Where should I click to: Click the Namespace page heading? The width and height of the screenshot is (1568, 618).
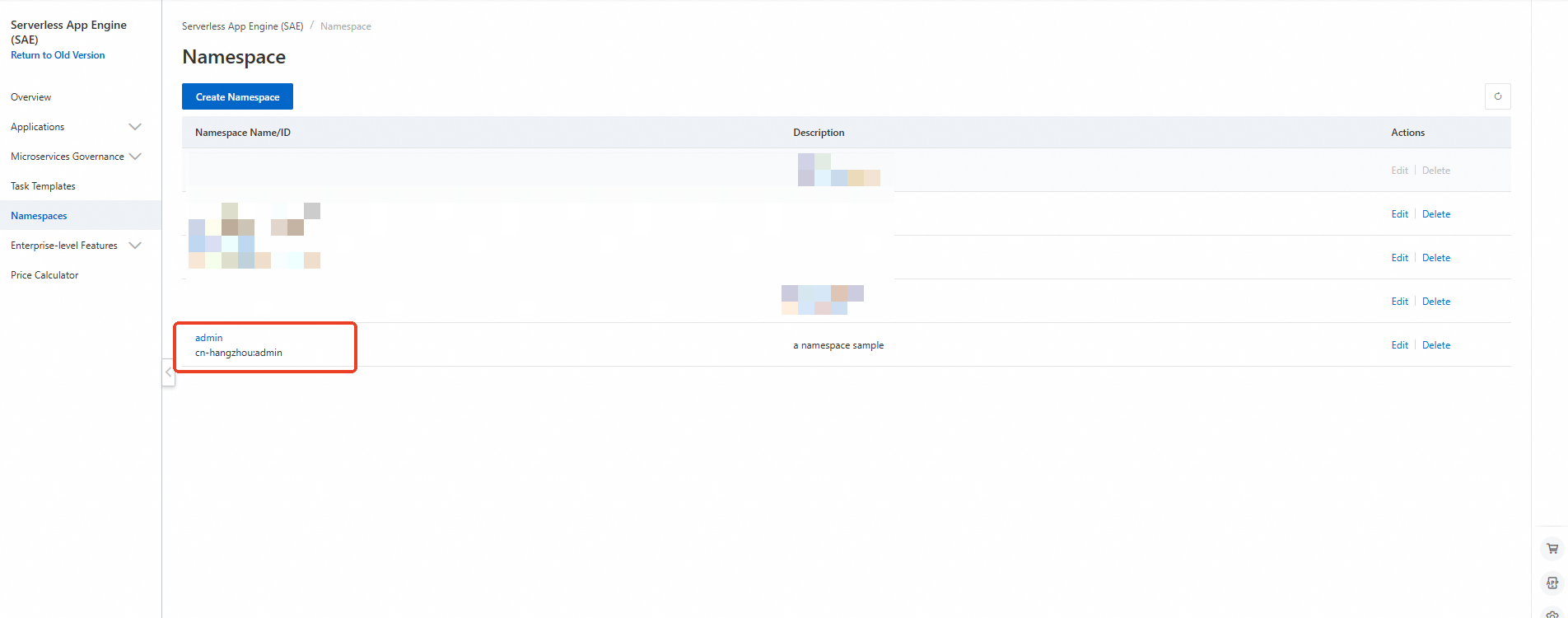(x=234, y=57)
